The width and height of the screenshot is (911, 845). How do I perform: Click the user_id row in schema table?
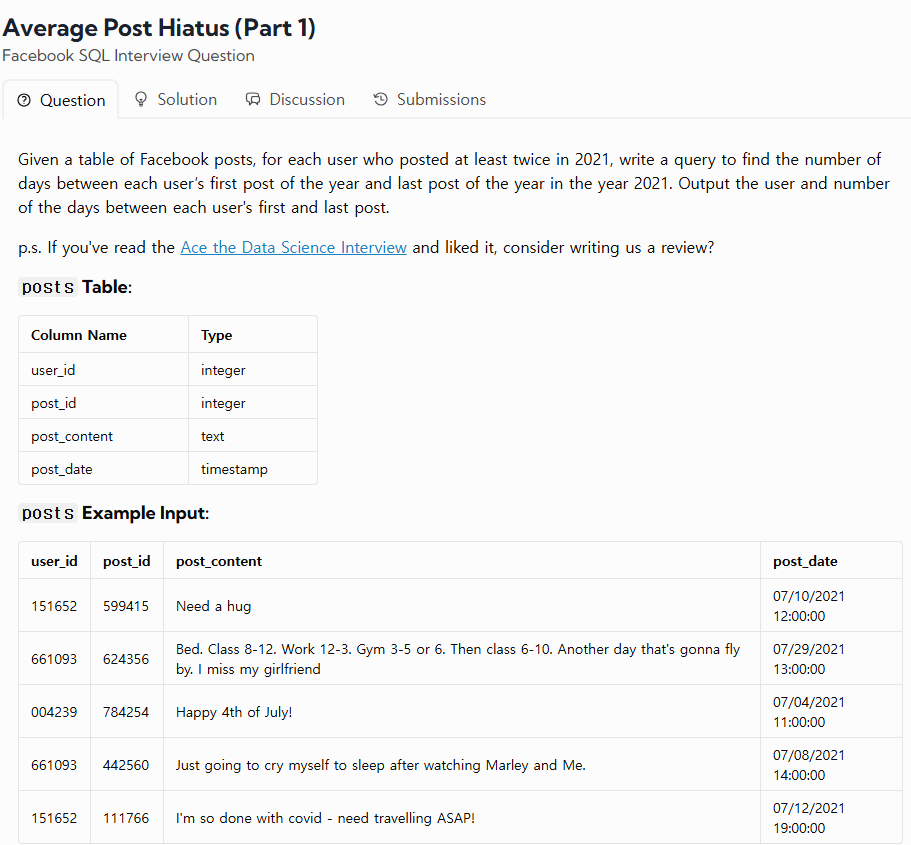[168, 370]
